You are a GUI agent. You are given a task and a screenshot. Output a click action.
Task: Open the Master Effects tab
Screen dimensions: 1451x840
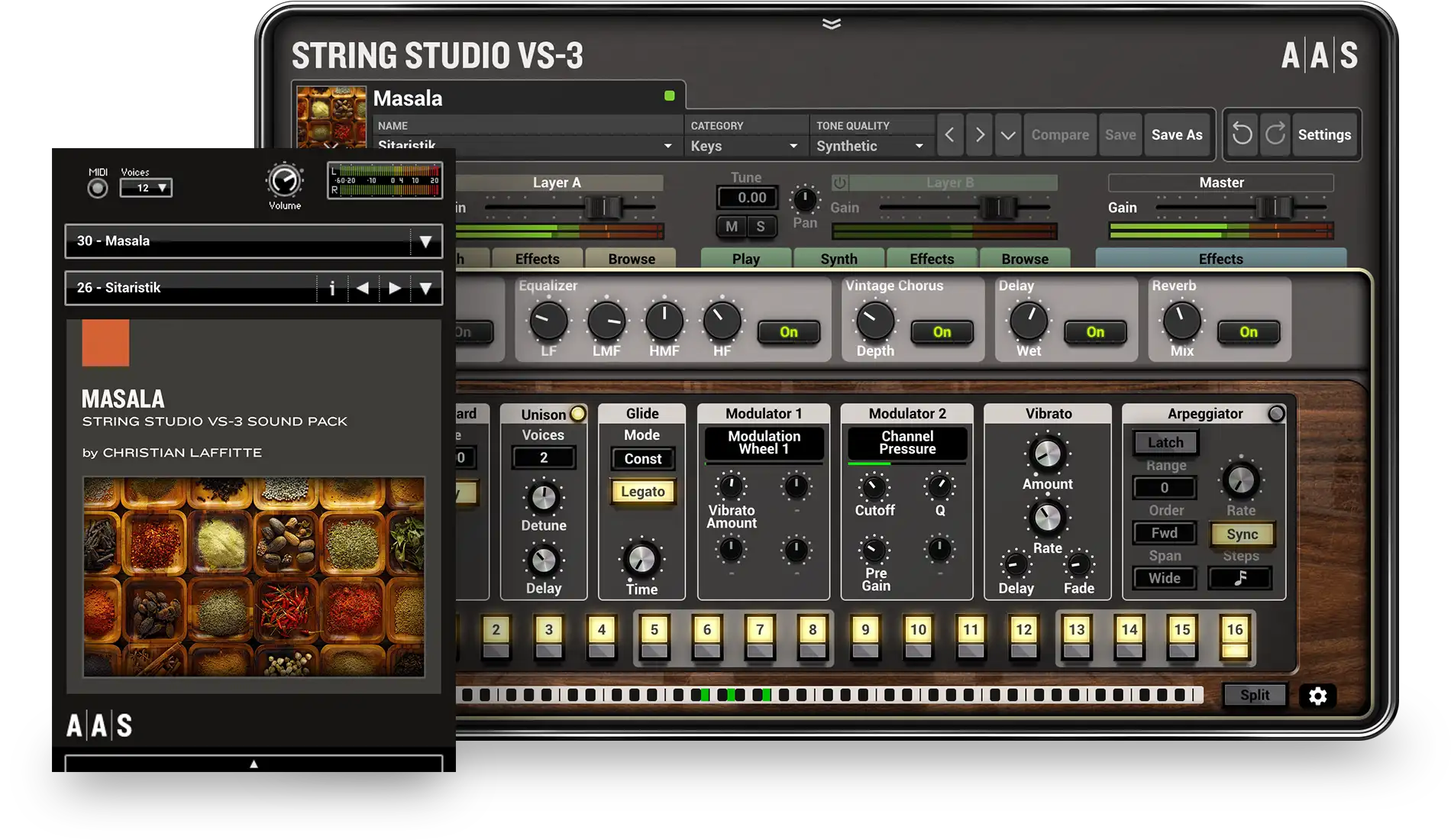(x=1220, y=259)
